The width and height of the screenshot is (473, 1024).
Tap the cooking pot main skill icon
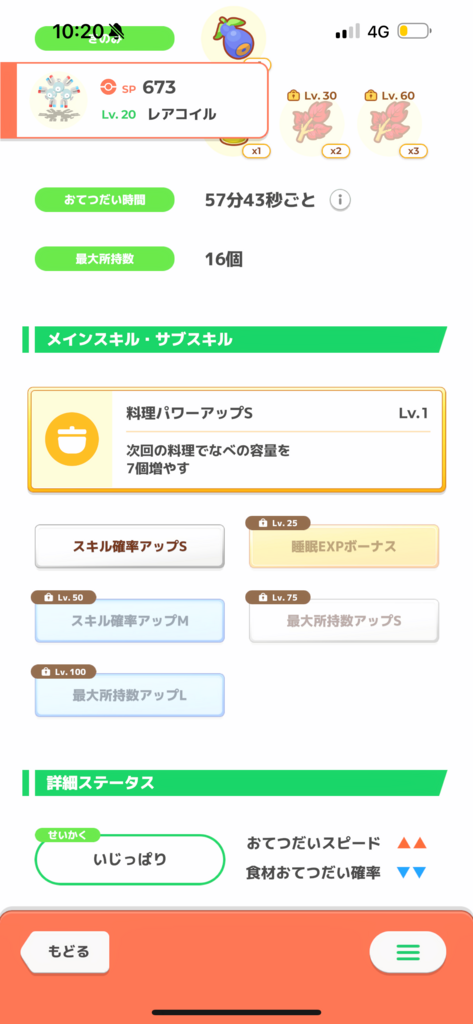click(x=72, y=439)
